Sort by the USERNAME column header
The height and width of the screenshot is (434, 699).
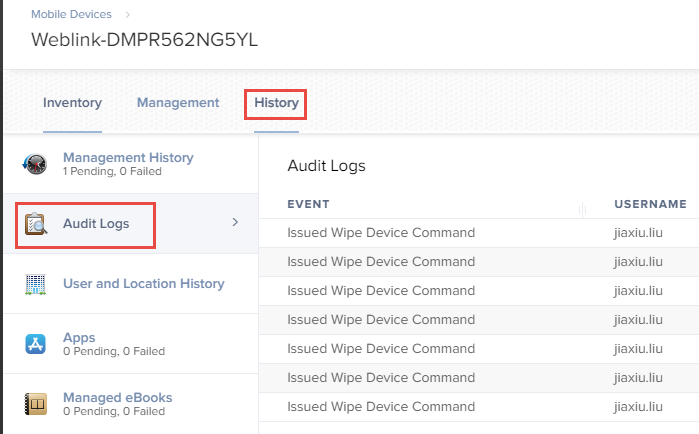(x=650, y=204)
